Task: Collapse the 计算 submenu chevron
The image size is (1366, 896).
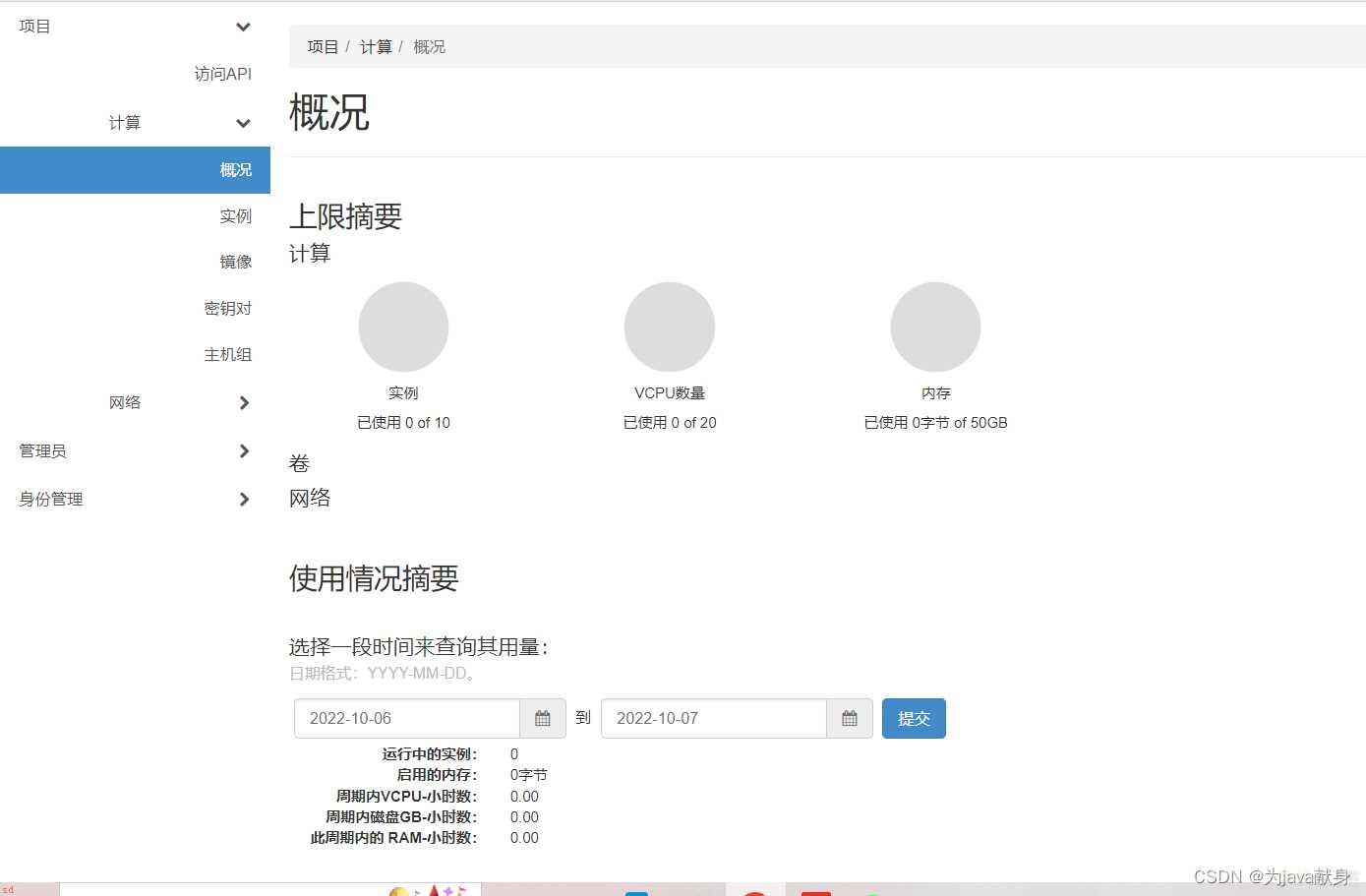Action: pyautogui.click(x=243, y=123)
